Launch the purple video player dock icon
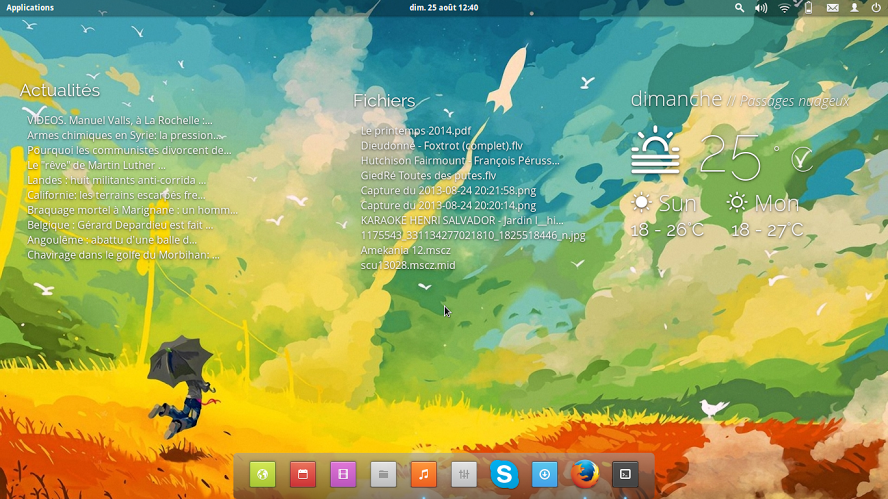888x499 pixels. (x=343, y=474)
